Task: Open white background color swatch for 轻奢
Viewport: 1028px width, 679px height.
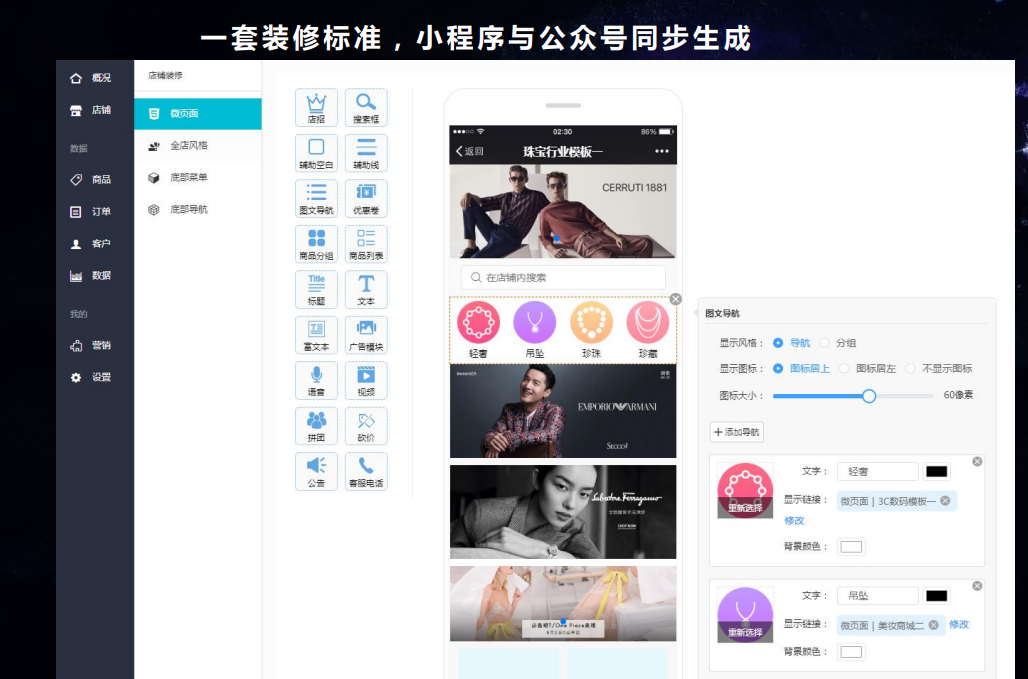Action: (851, 547)
